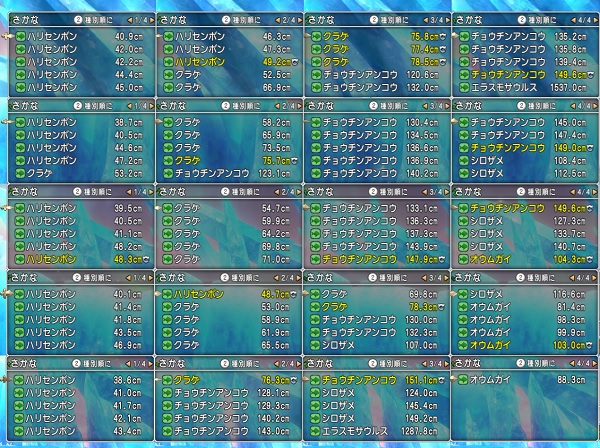Select crown icon beside オウムガイ 103.0cm
This screenshot has height=448, width=600.
click(x=590, y=345)
